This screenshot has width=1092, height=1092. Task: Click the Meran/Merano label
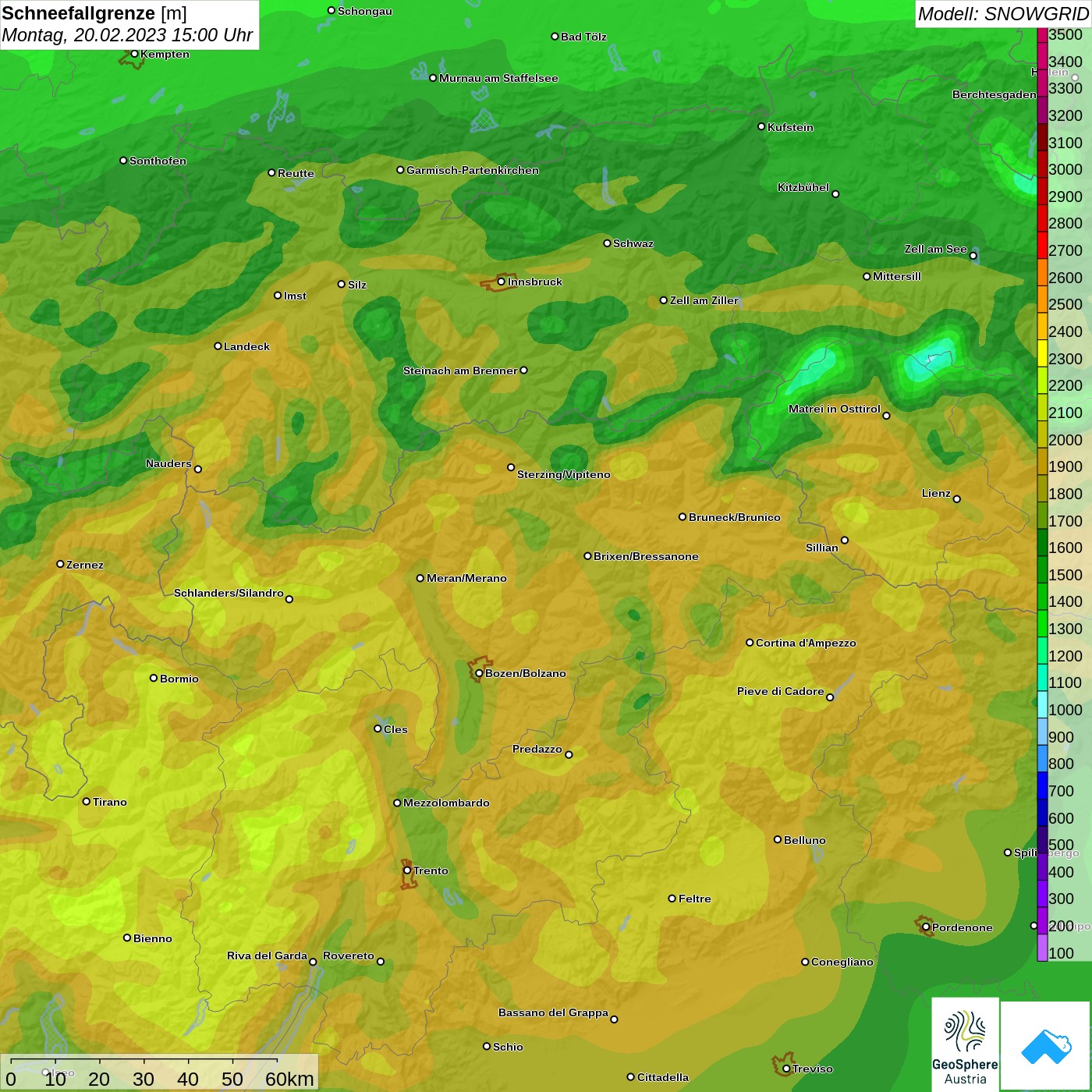pyautogui.click(x=466, y=578)
